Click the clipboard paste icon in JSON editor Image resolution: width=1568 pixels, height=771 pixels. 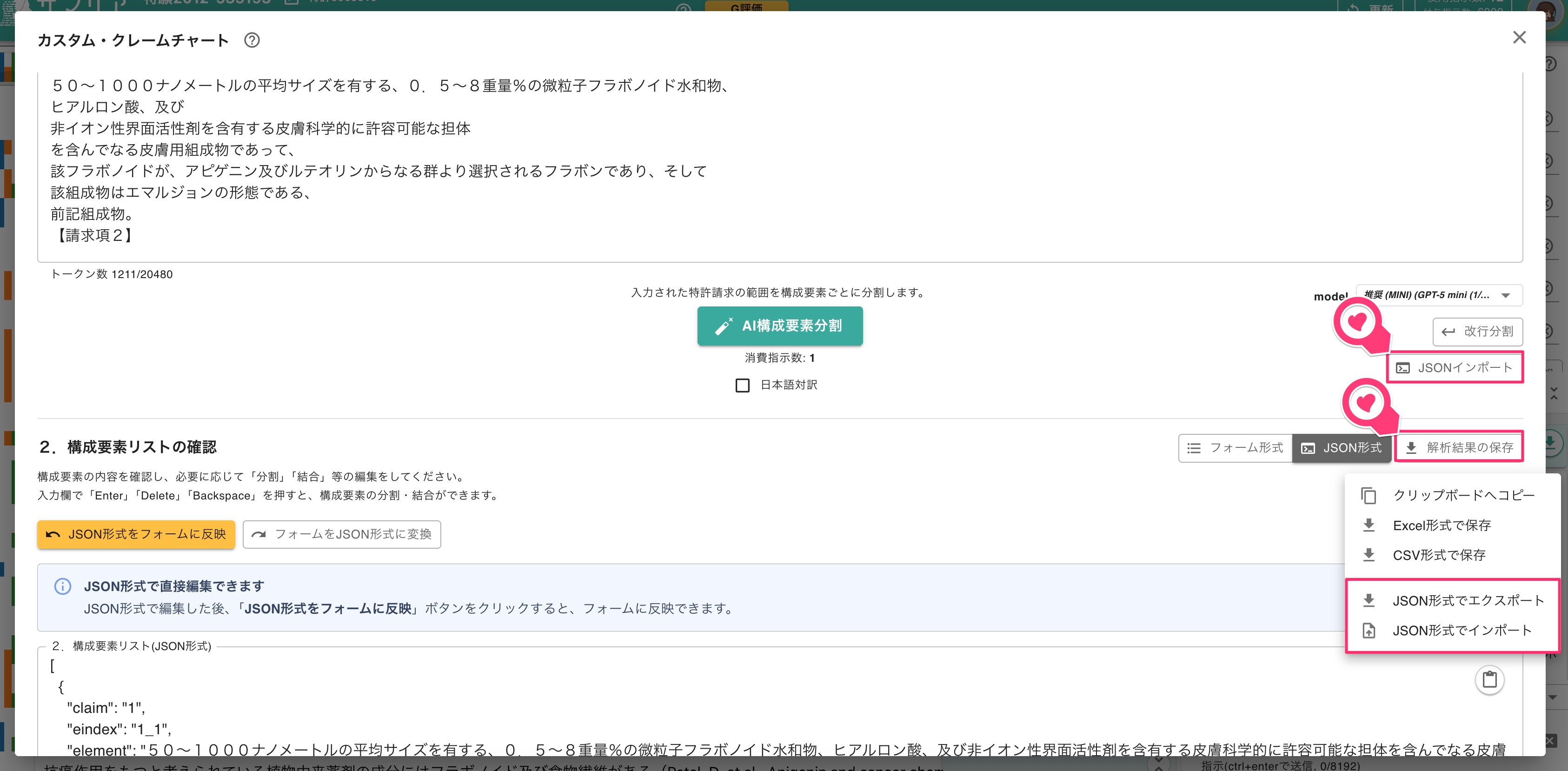1489,680
